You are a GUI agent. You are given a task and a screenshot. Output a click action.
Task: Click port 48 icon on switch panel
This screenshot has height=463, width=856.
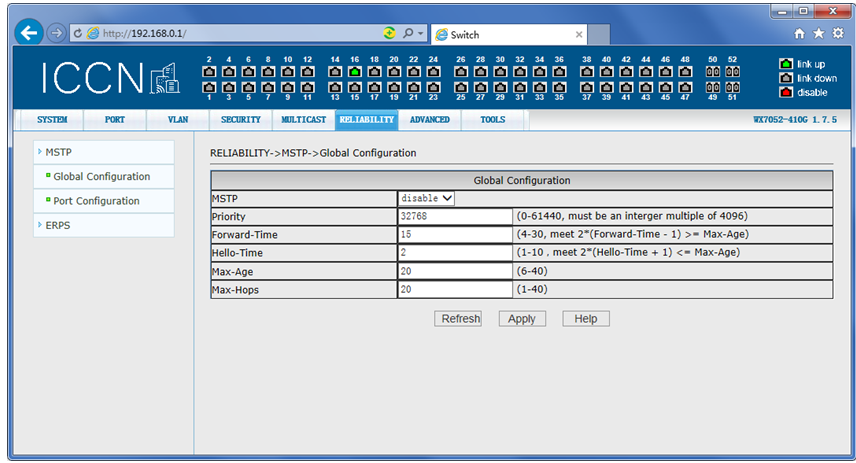(x=685, y=72)
